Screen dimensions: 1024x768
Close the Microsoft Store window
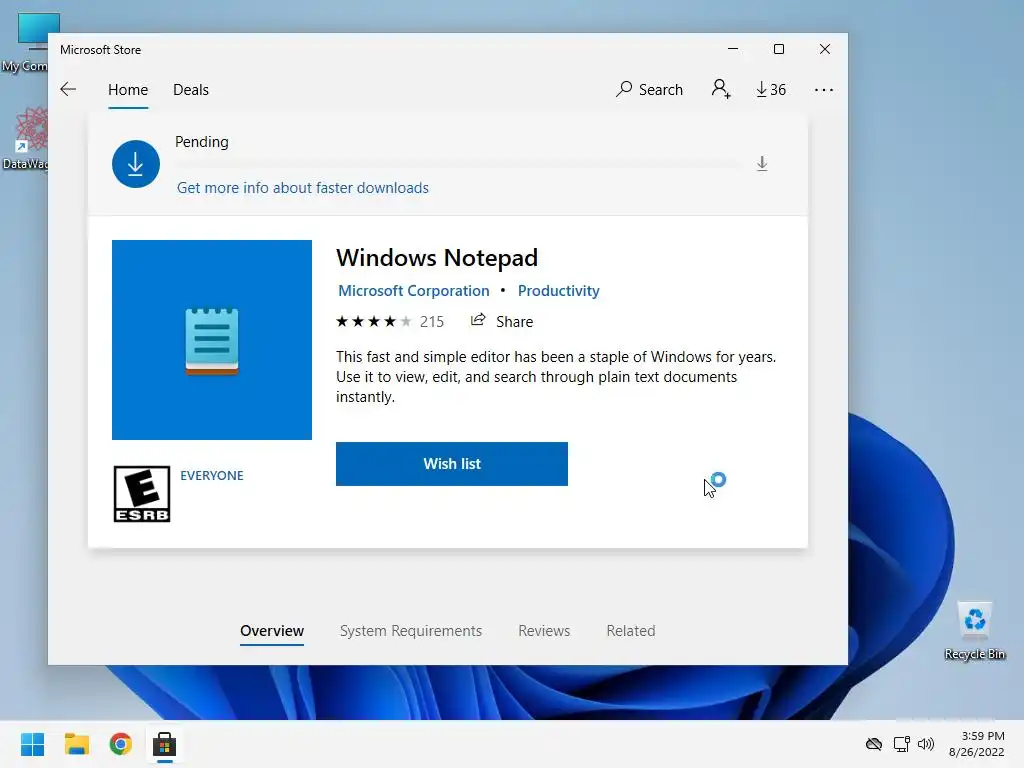(x=825, y=49)
